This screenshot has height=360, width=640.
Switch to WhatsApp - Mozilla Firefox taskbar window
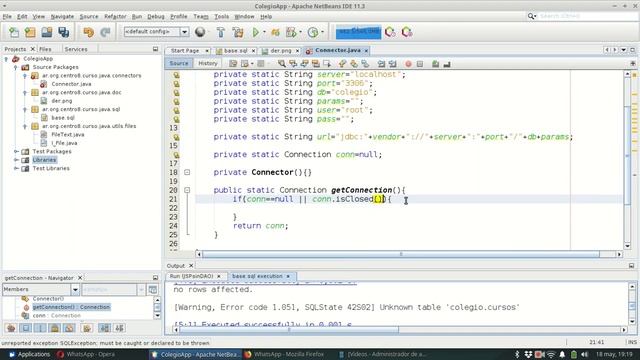tap(284, 354)
